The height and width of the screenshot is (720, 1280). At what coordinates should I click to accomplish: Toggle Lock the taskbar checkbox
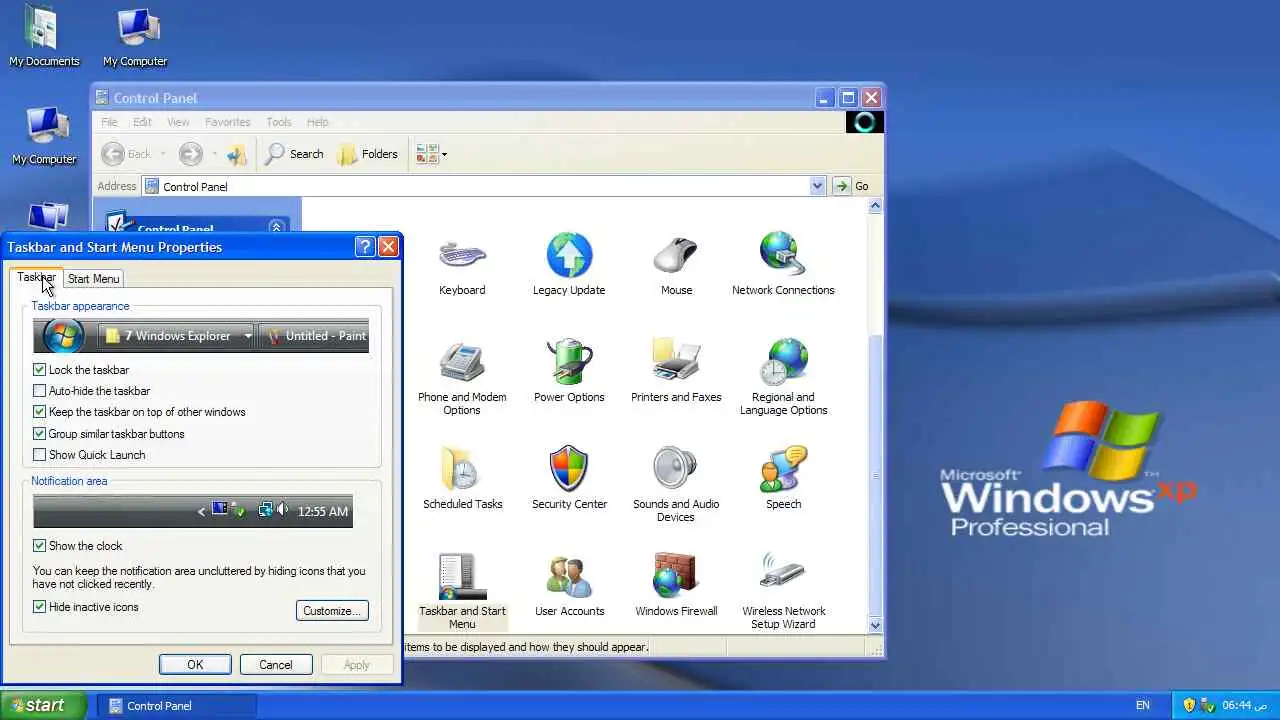pos(40,370)
